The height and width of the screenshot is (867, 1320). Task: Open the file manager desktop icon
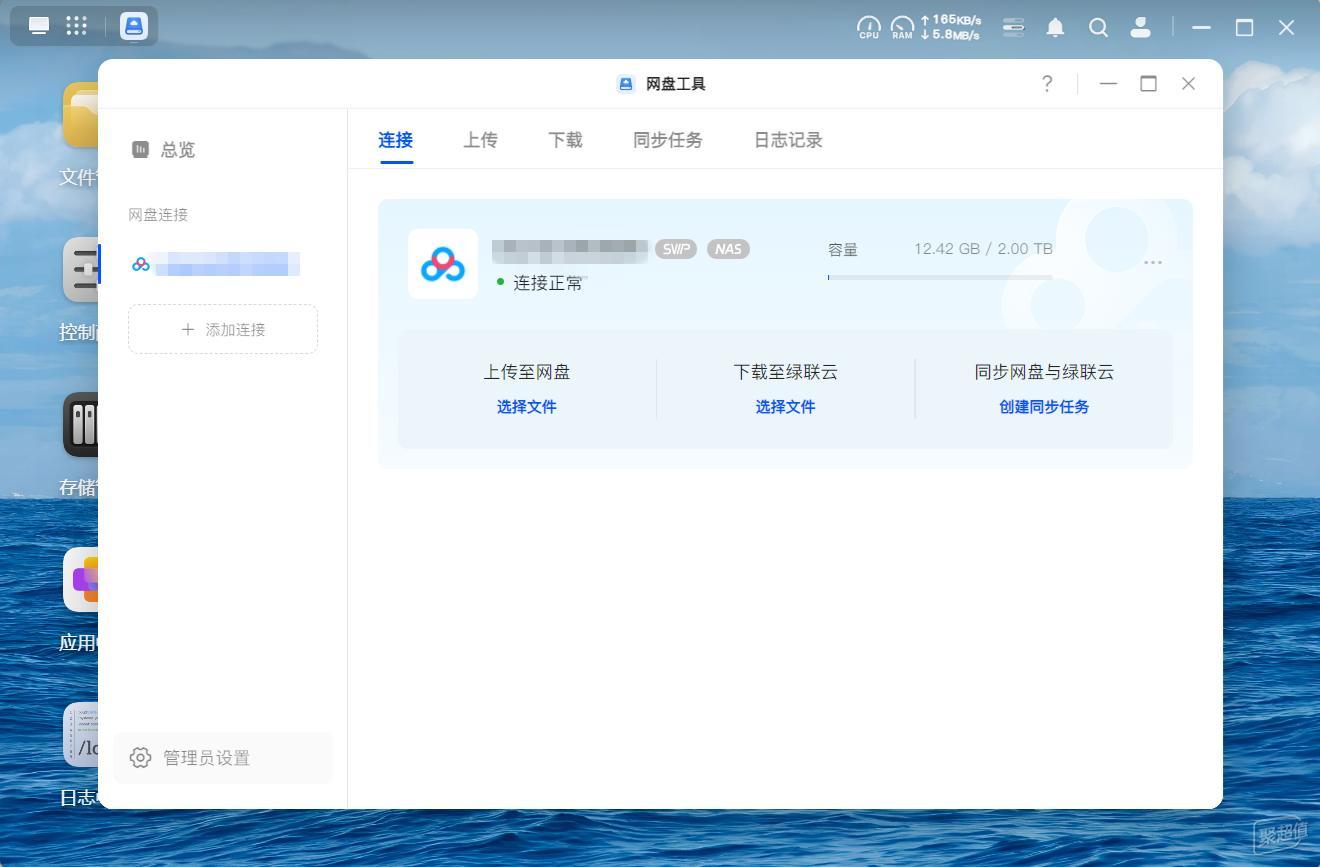click(x=80, y=115)
